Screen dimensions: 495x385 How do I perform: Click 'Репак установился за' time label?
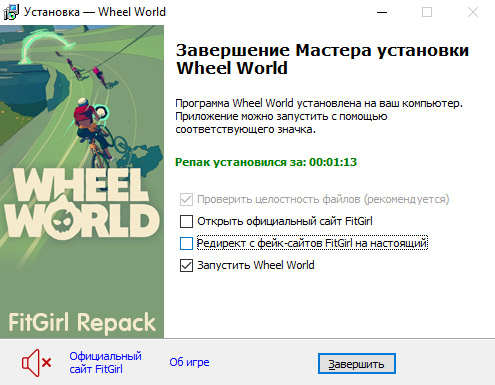pos(266,162)
